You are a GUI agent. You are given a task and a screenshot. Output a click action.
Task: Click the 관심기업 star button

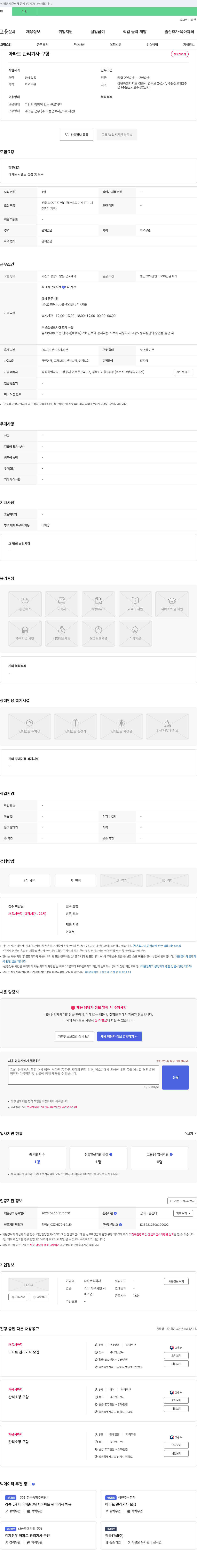coord(18,1297)
